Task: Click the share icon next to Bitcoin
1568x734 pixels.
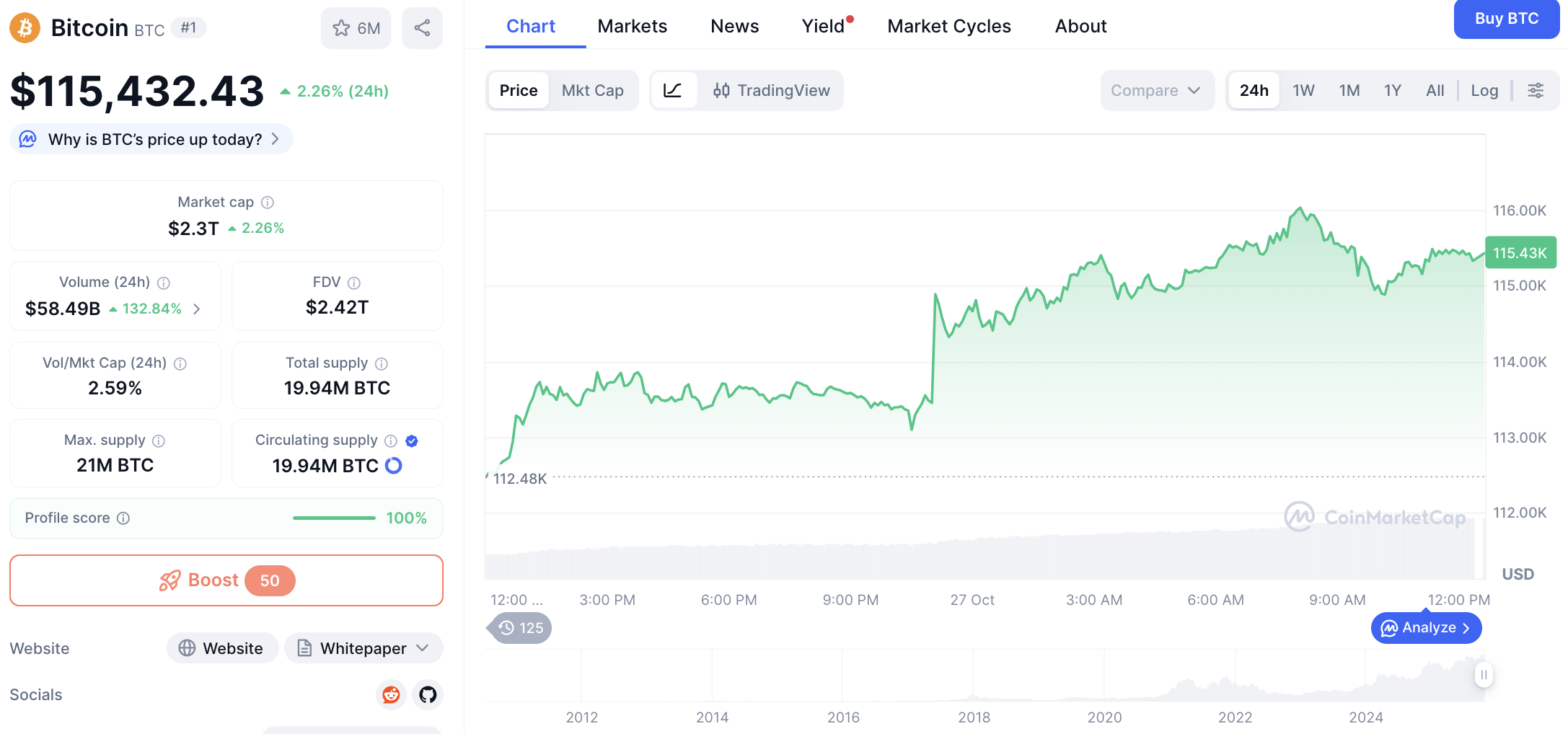Action: pyautogui.click(x=422, y=28)
